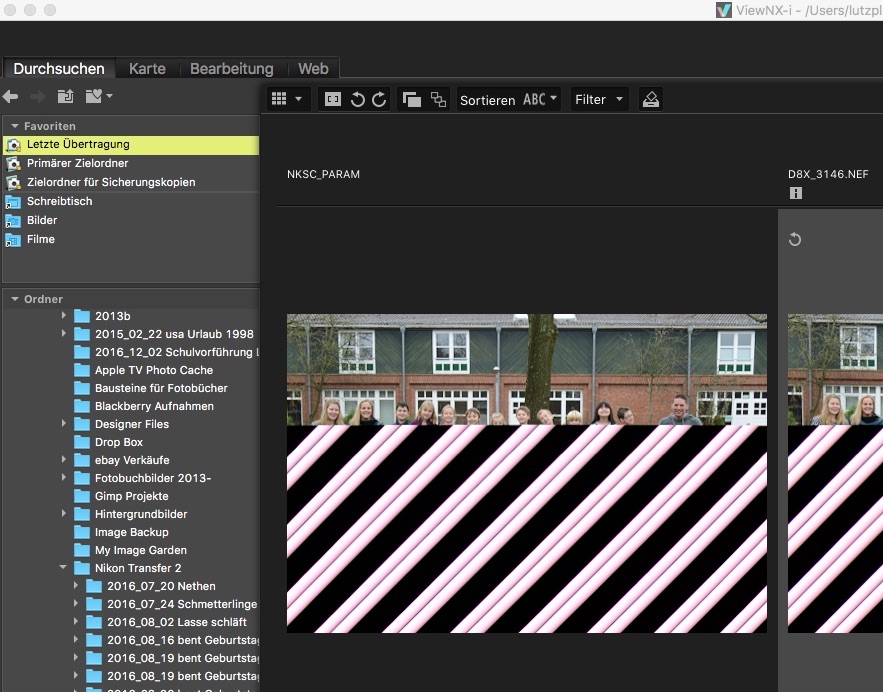Expand the ebay Verkäufe folder
The width and height of the screenshot is (883, 692).
tap(64, 459)
